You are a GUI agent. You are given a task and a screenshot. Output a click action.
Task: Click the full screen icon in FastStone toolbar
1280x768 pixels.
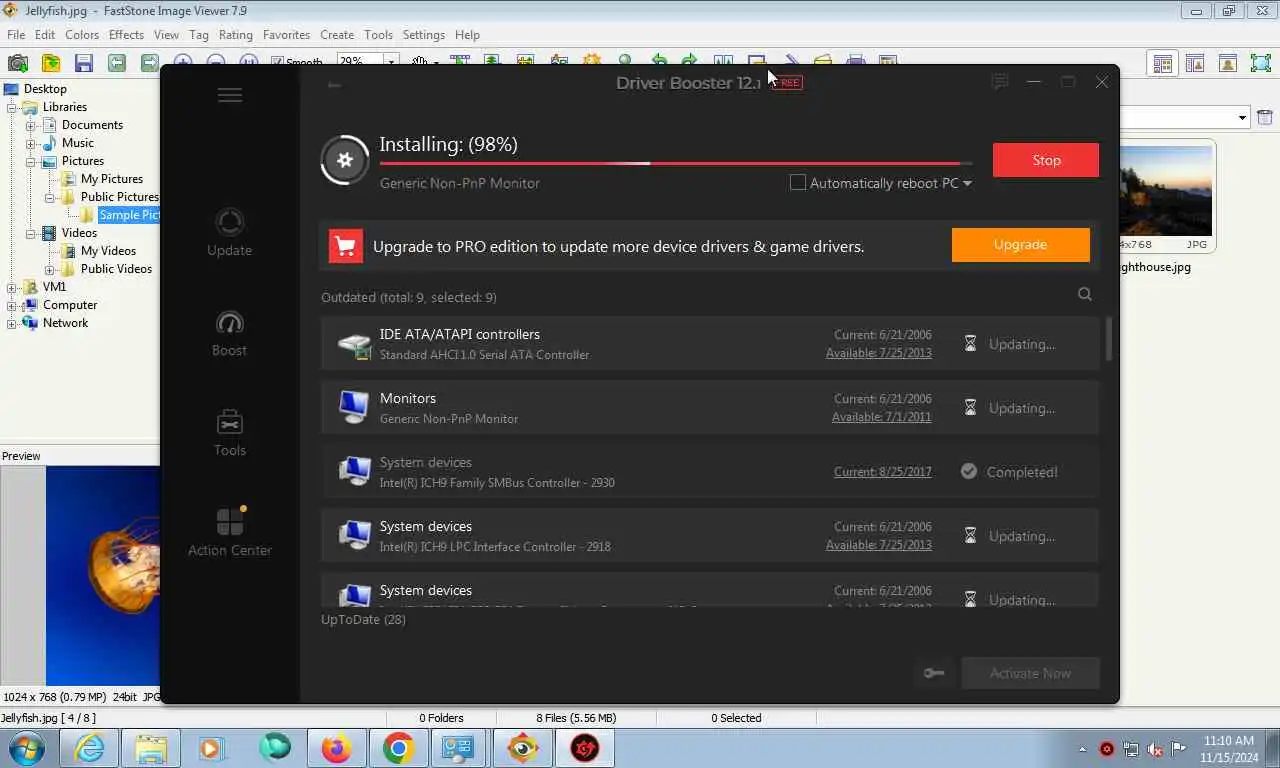1261,63
